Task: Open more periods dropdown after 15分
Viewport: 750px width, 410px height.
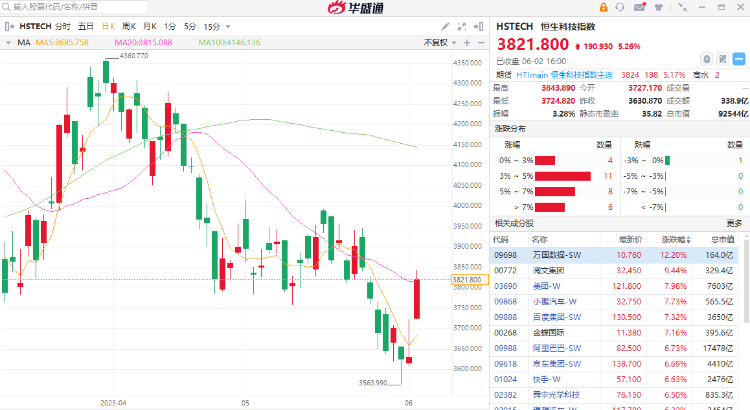Action: (228, 27)
